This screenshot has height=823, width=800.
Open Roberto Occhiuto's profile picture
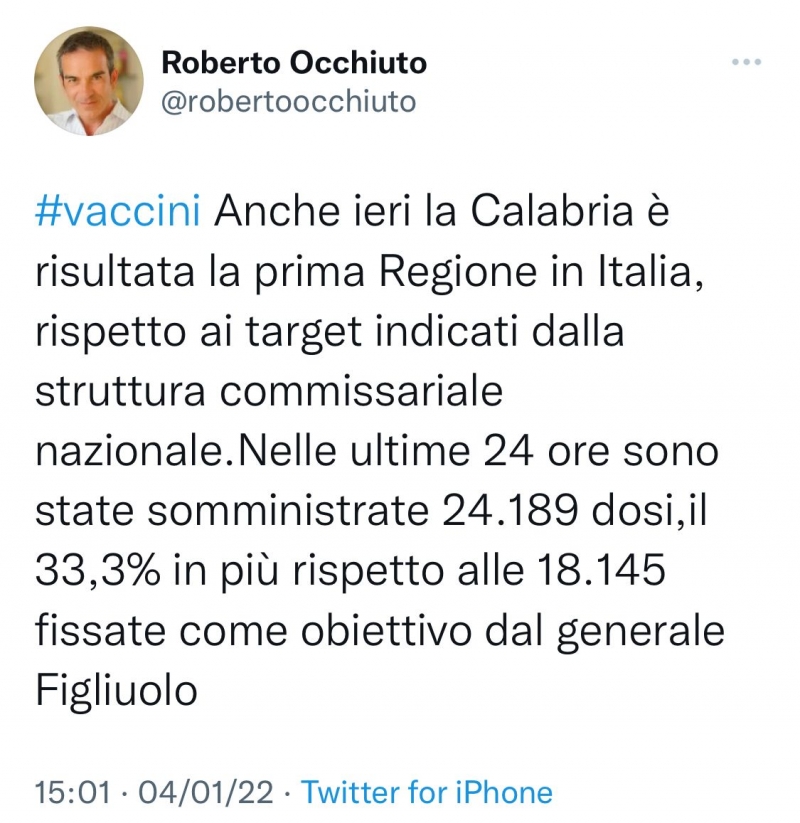[89, 81]
